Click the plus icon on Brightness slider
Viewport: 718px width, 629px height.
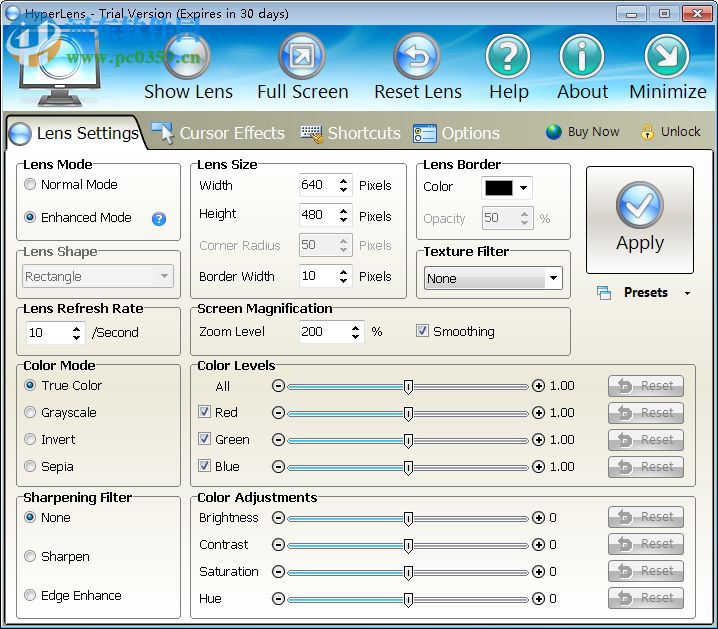(x=539, y=518)
